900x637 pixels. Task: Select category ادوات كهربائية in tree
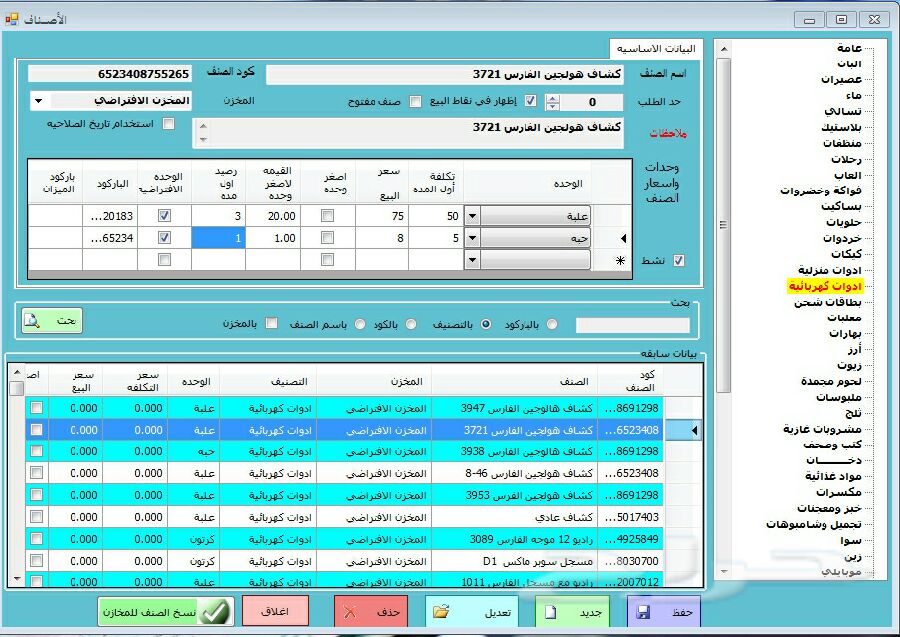(824, 286)
